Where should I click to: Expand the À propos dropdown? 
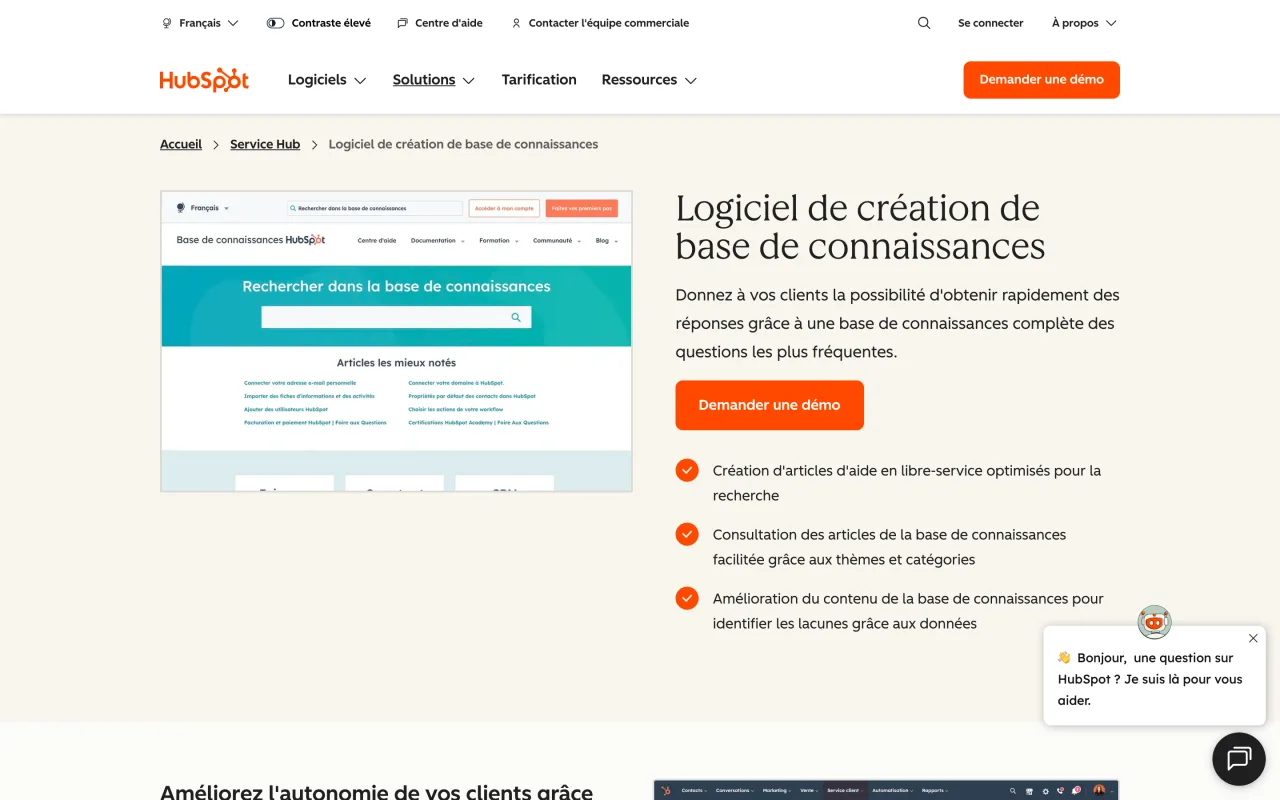(1084, 23)
